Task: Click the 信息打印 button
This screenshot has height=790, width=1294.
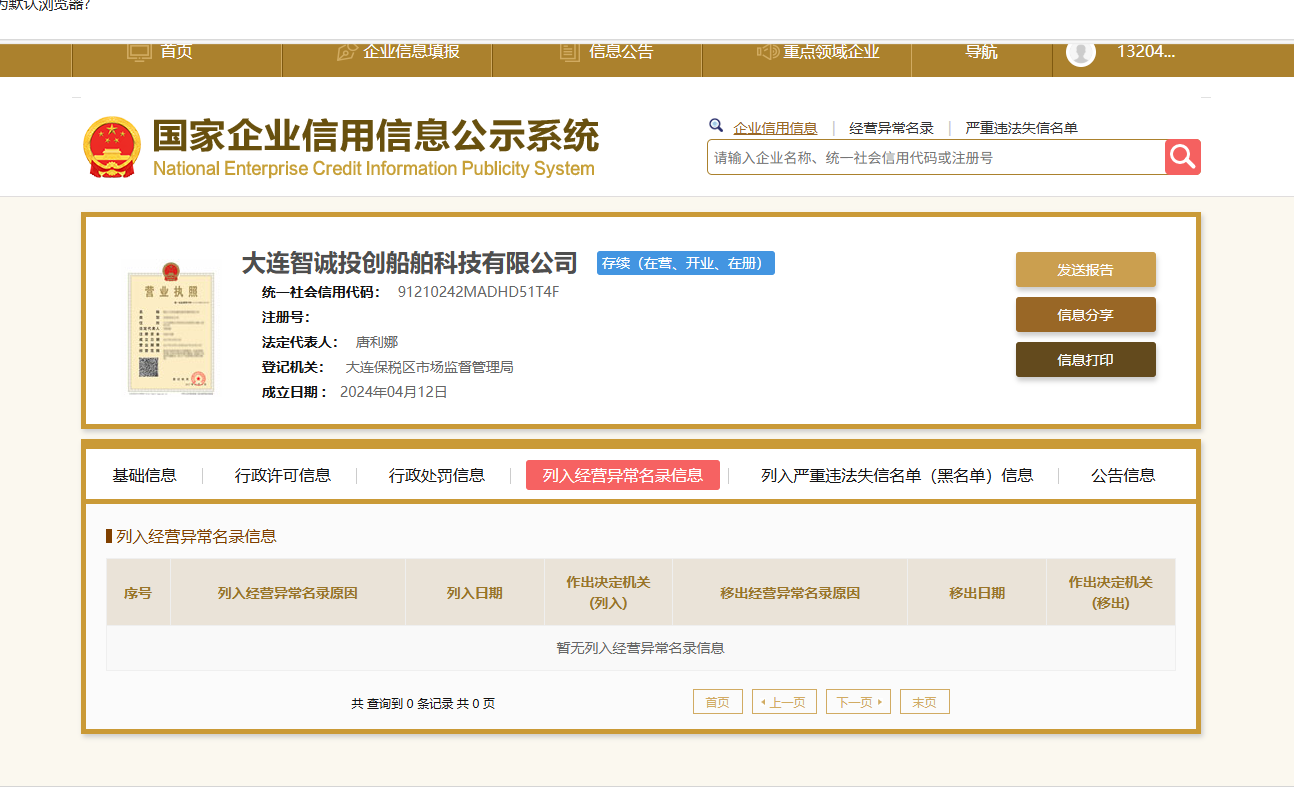Action: pos(1085,360)
